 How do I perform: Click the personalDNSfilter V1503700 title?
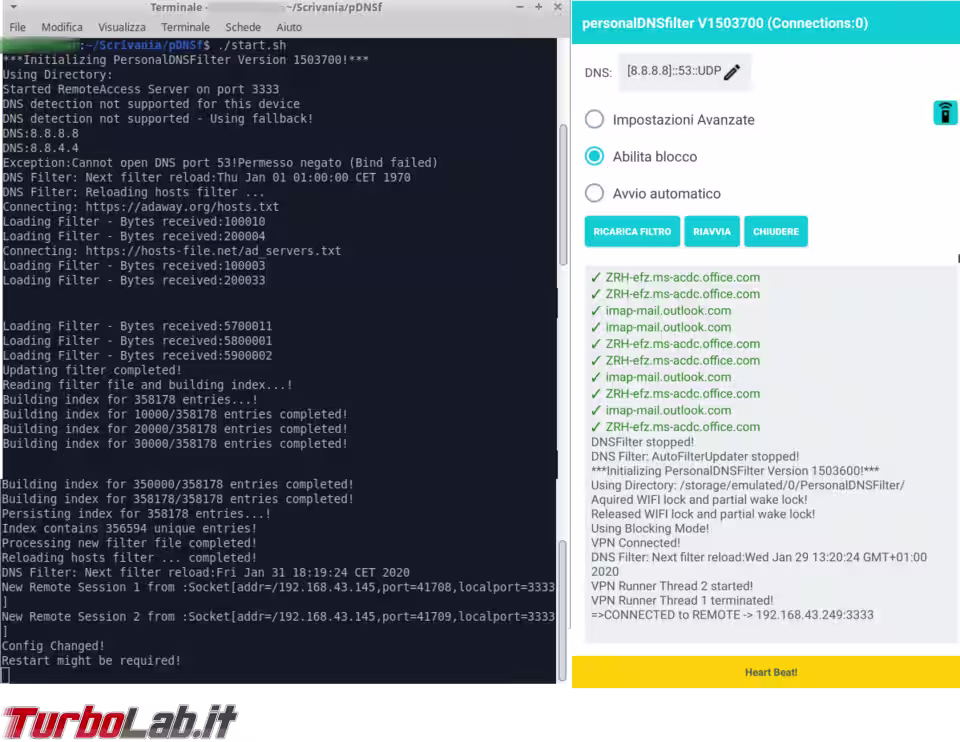click(725, 23)
